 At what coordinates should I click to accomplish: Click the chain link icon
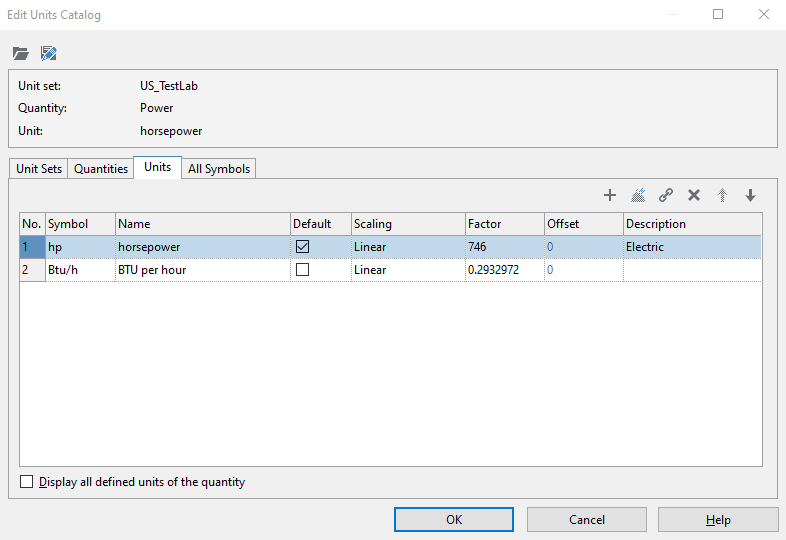[x=666, y=195]
